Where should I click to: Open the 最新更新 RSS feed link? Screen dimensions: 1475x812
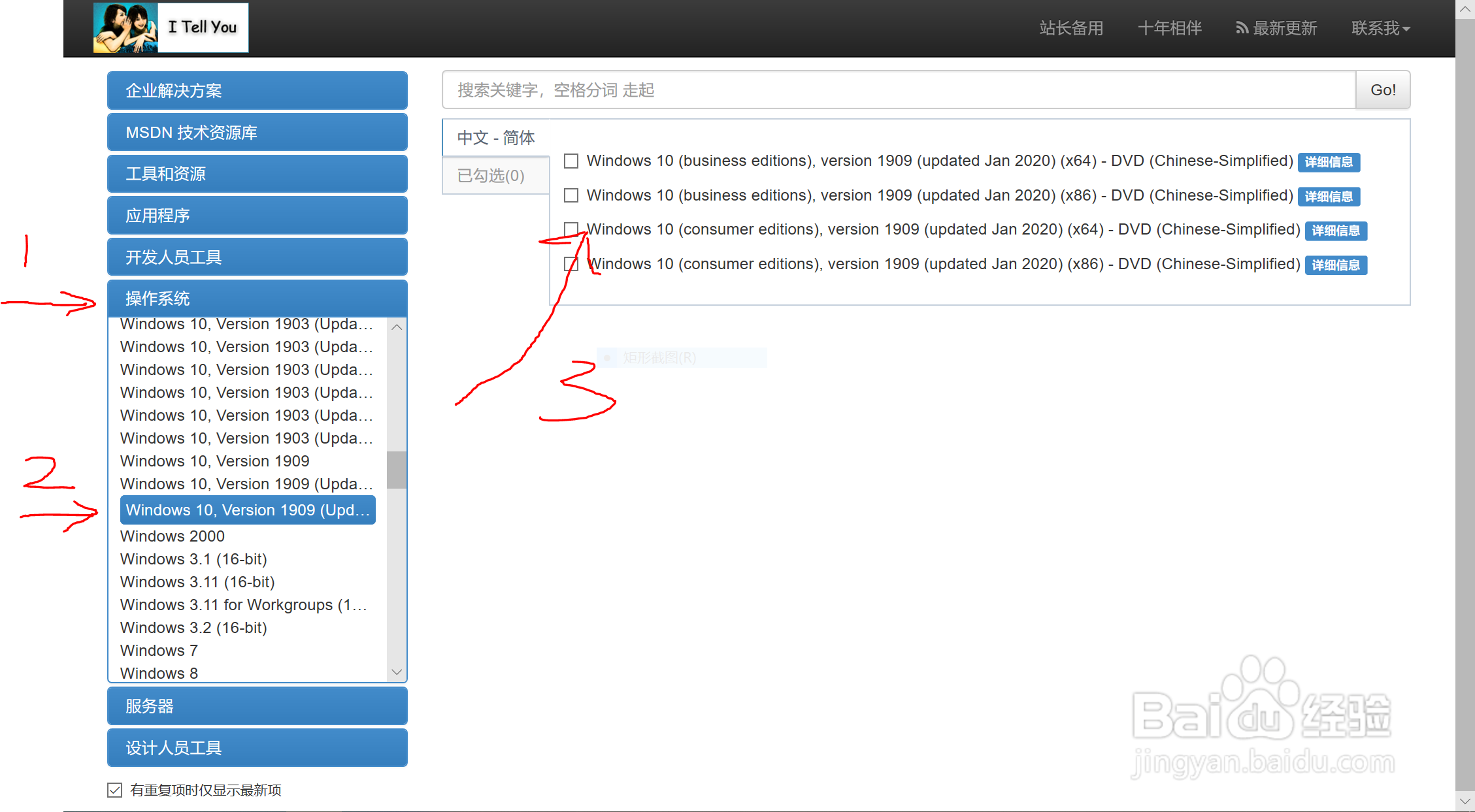pyautogui.click(x=1276, y=28)
